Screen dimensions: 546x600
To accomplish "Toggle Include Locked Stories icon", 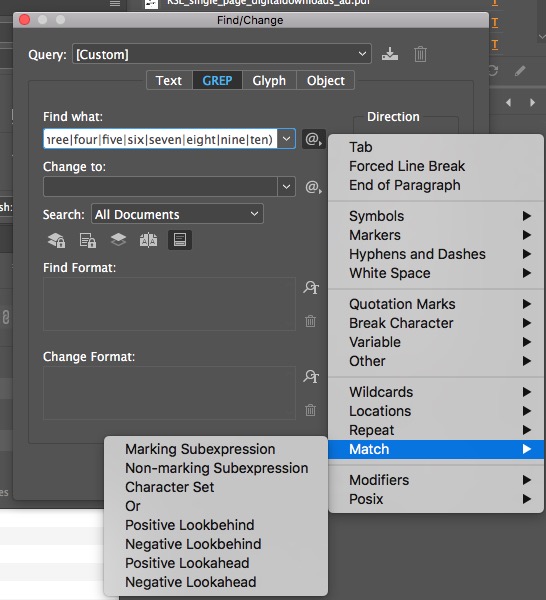I will [88, 240].
